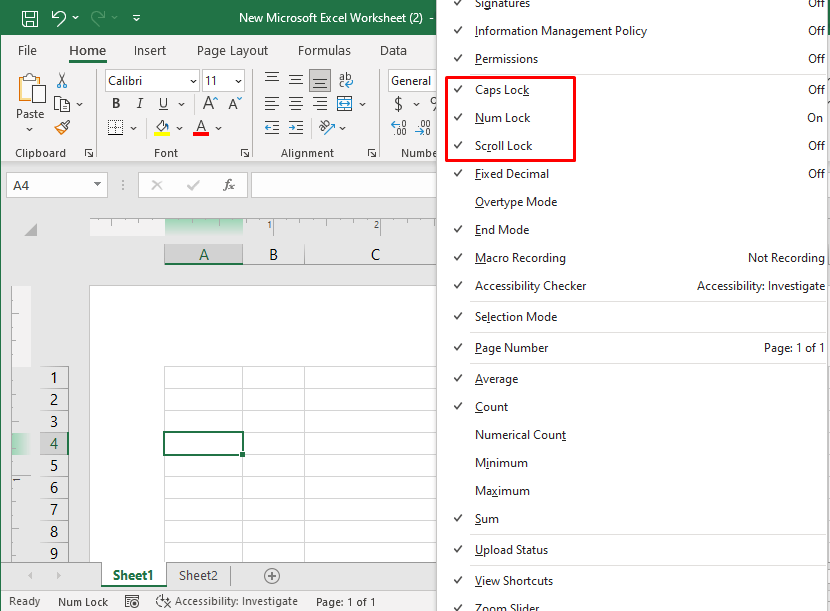Open the Insert ribbon tab
The width and height of the screenshot is (830, 611).
150,50
